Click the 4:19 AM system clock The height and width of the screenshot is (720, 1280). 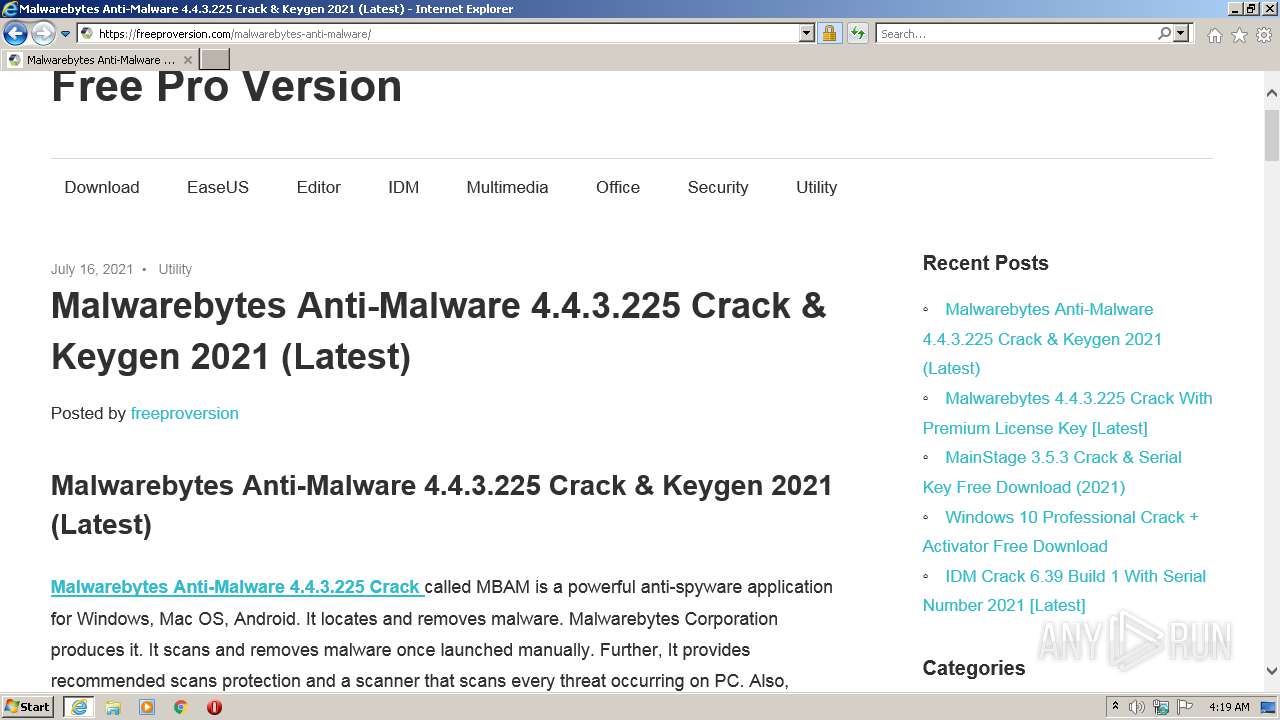point(1229,707)
